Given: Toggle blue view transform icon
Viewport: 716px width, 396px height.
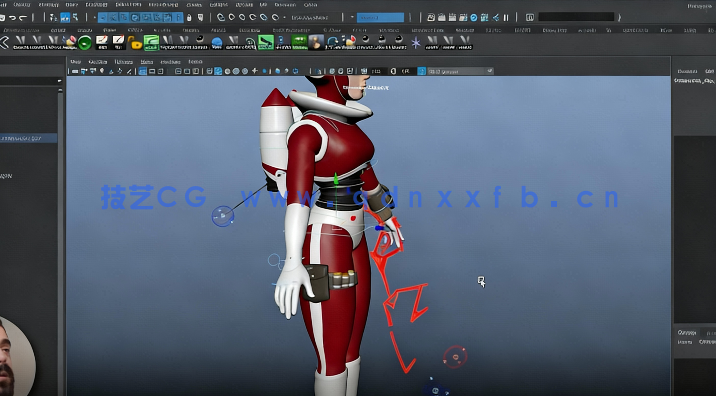Looking at the screenshot, I should click(421, 71).
